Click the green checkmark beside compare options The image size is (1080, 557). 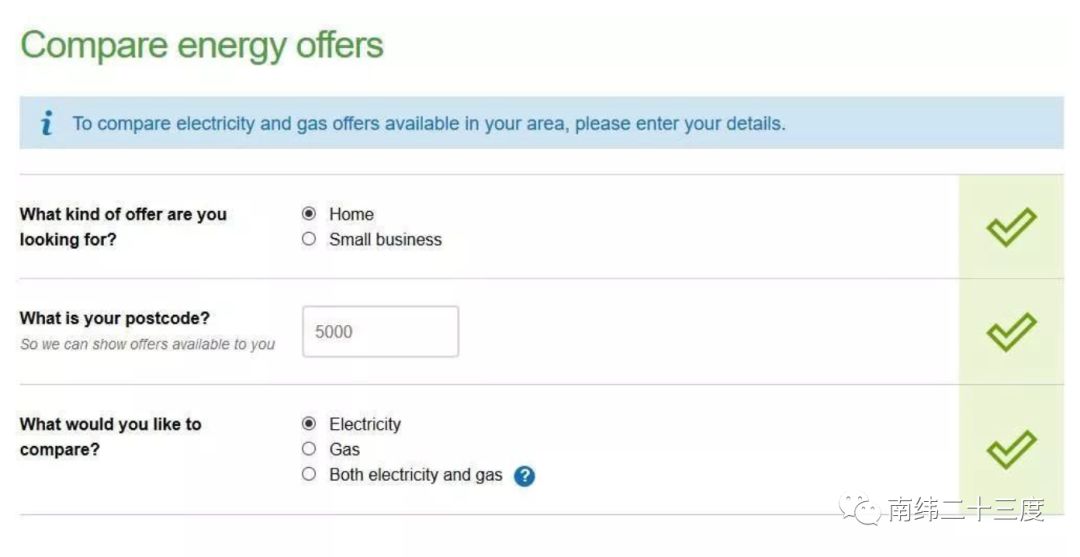point(1011,449)
